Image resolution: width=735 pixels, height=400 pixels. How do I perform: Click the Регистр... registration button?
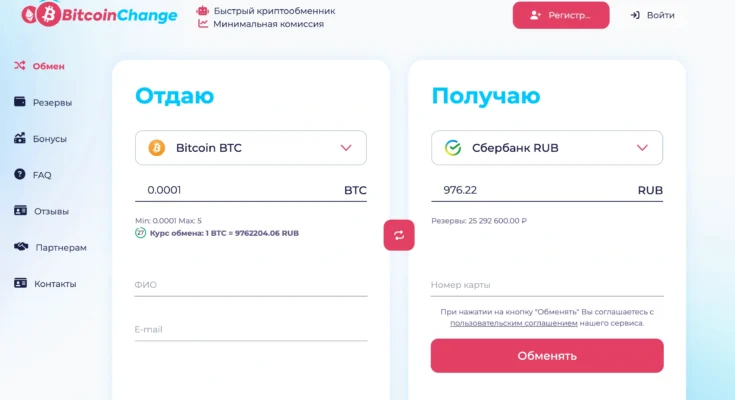coord(561,15)
